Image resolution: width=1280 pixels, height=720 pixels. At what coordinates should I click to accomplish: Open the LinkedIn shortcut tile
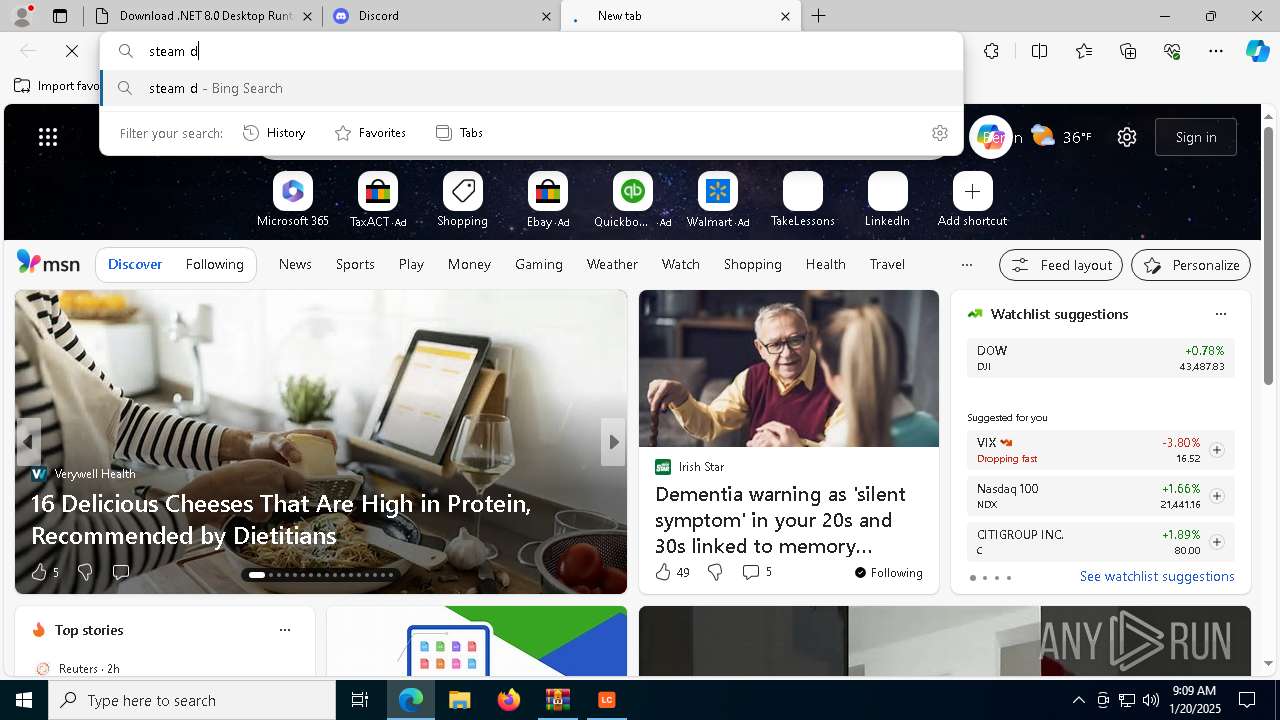887,199
